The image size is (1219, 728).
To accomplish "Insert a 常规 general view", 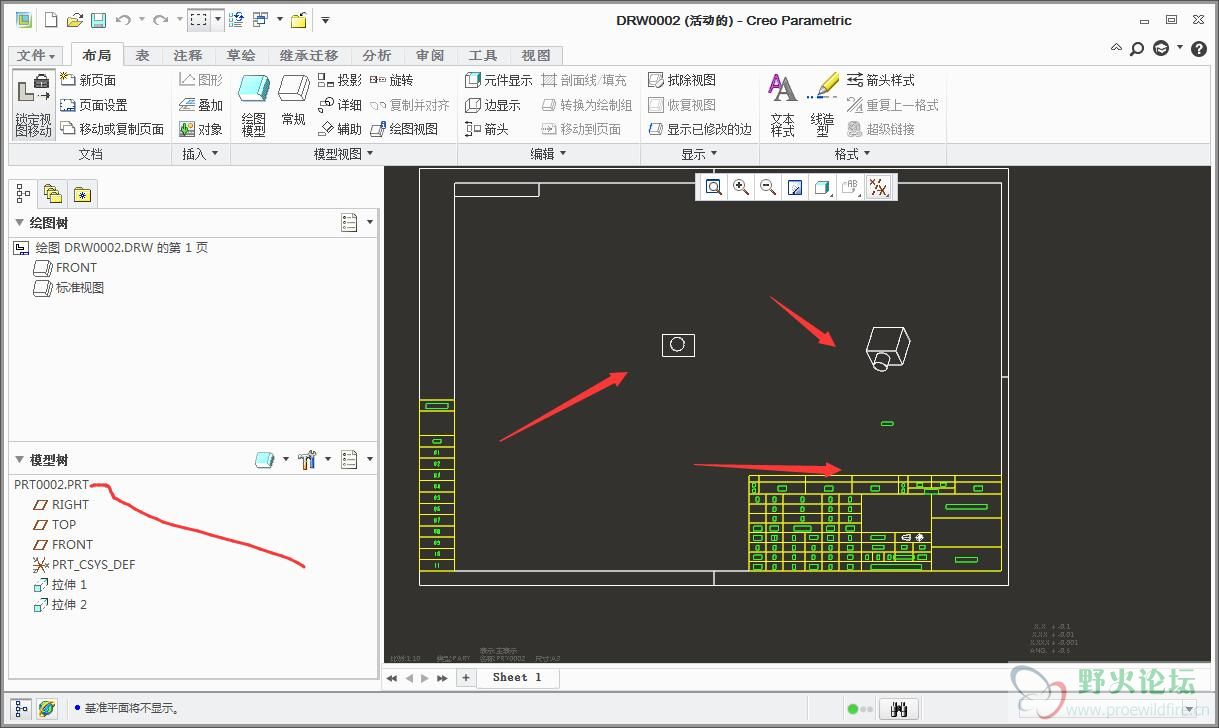I will (x=293, y=100).
